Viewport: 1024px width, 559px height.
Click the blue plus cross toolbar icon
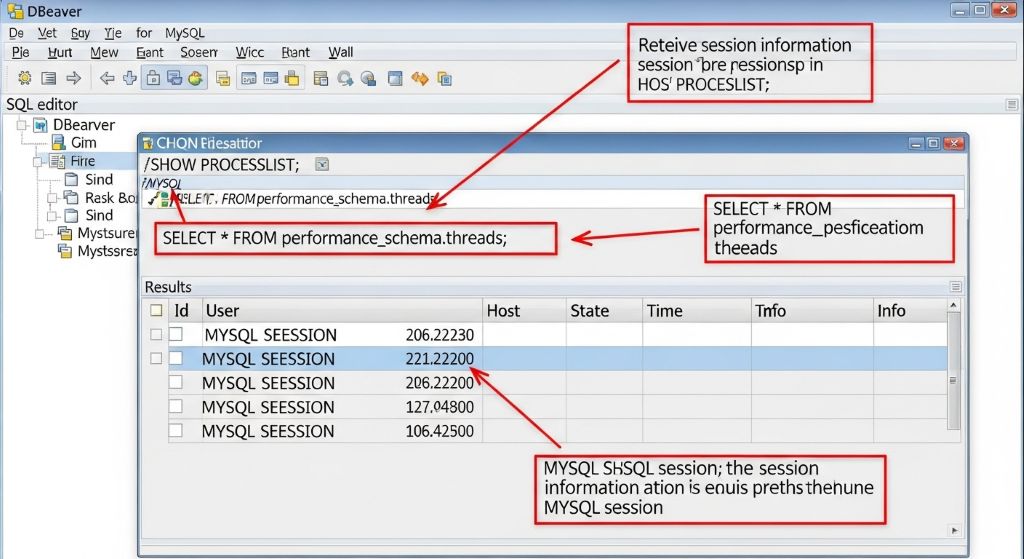coord(130,78)
